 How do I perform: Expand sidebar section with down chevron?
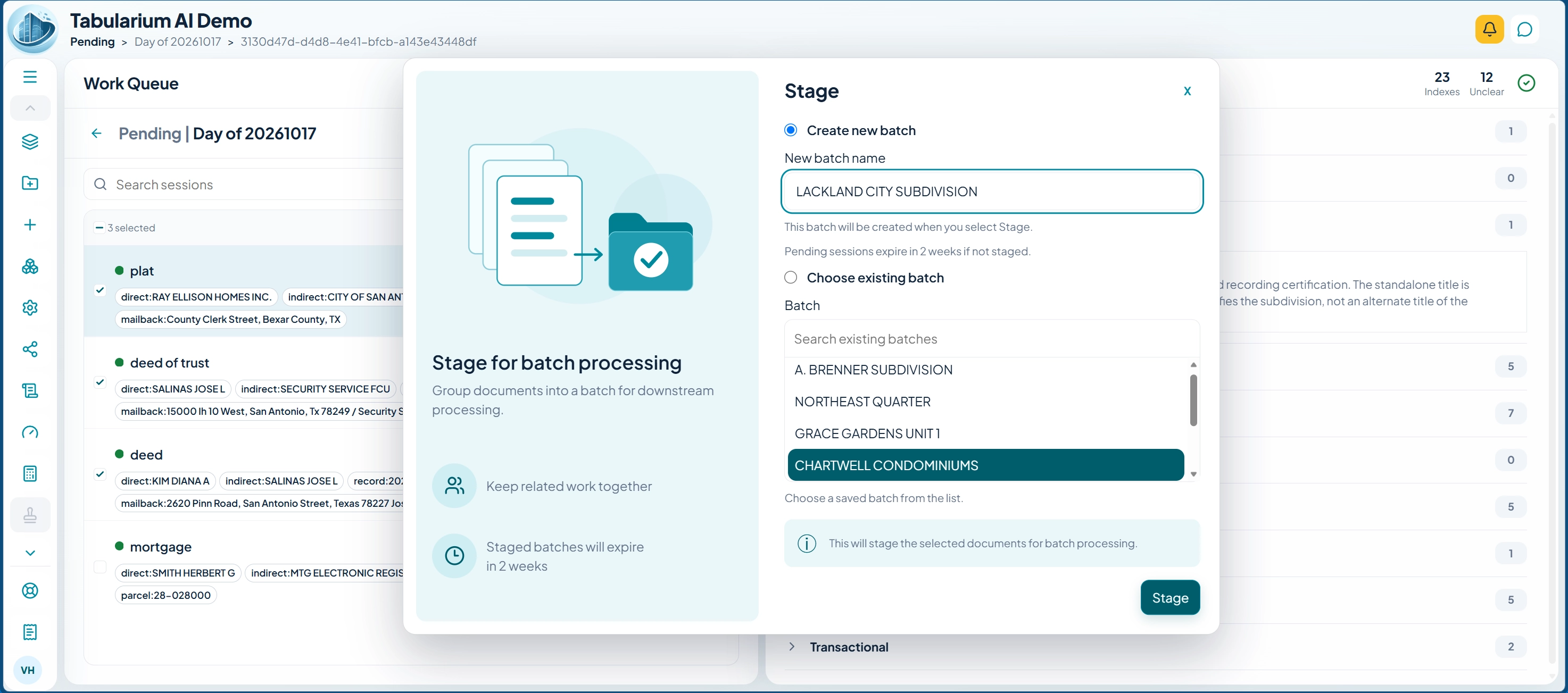click(x=30, y=553)
